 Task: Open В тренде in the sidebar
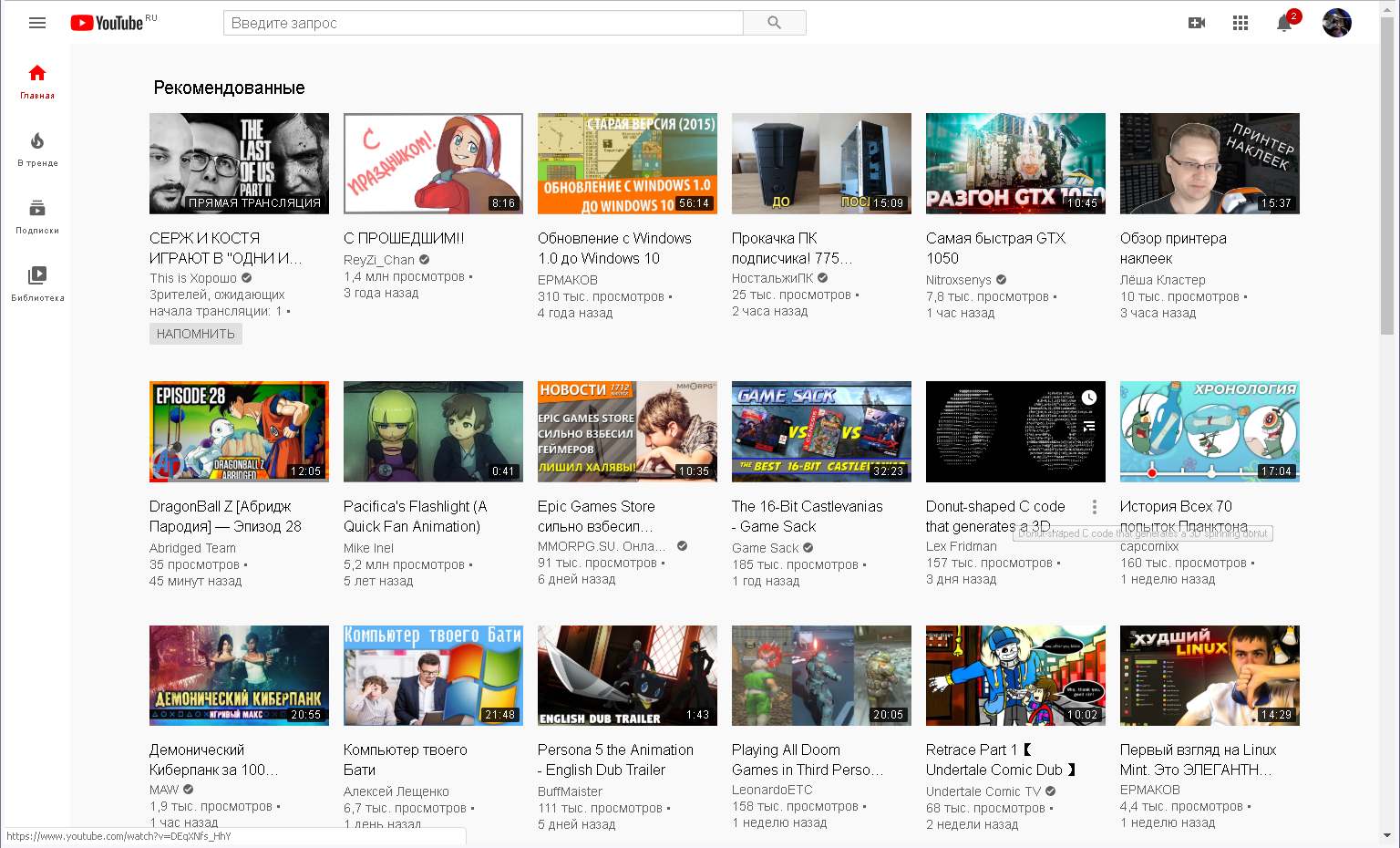coord(37,149)
